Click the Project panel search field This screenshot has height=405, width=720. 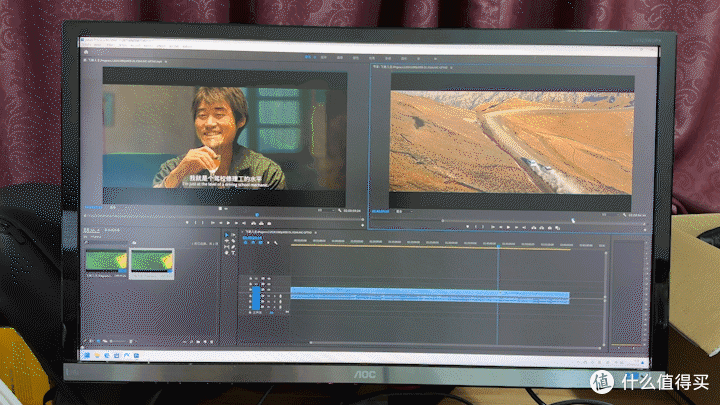[108, 242]
